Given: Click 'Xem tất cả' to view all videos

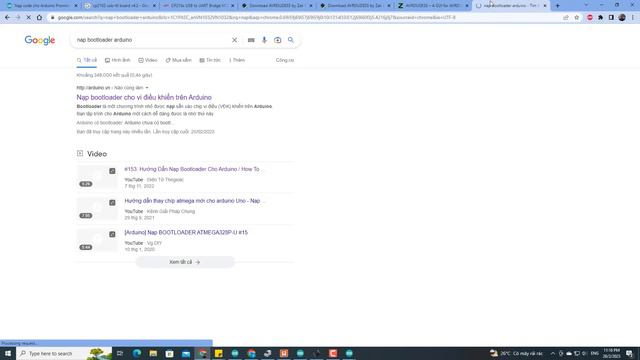Looking at the screenshot, I should point(185,262).
